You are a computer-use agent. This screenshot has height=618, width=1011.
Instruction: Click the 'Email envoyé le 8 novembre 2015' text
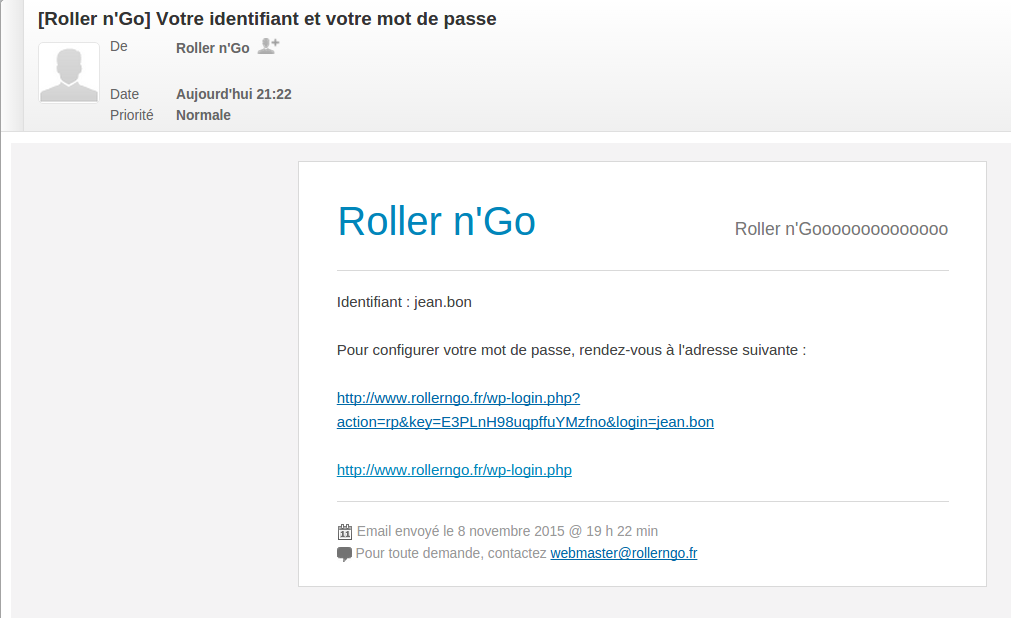point(507,531)
